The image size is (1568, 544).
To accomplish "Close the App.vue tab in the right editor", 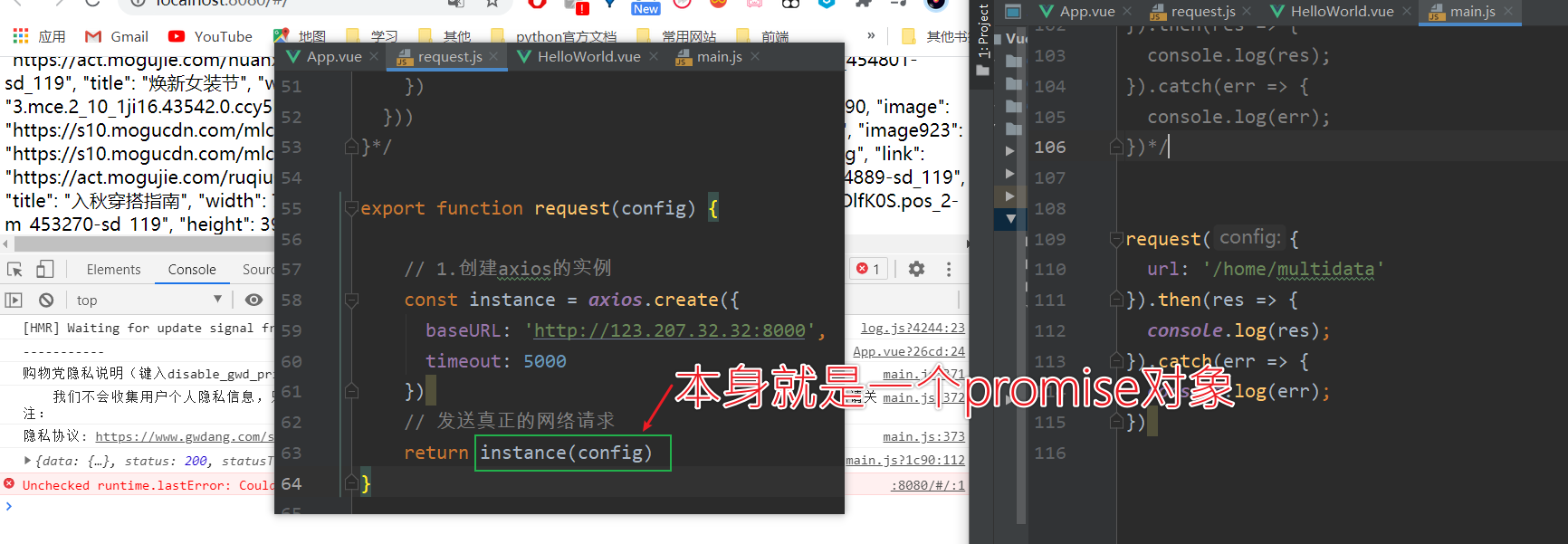I will click(x=1127, y=11).
